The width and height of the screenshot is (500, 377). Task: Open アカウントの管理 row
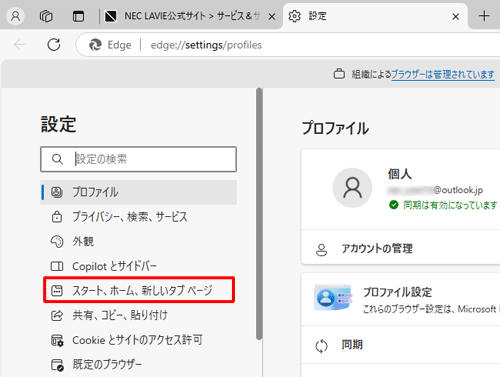tap(401, 249)
